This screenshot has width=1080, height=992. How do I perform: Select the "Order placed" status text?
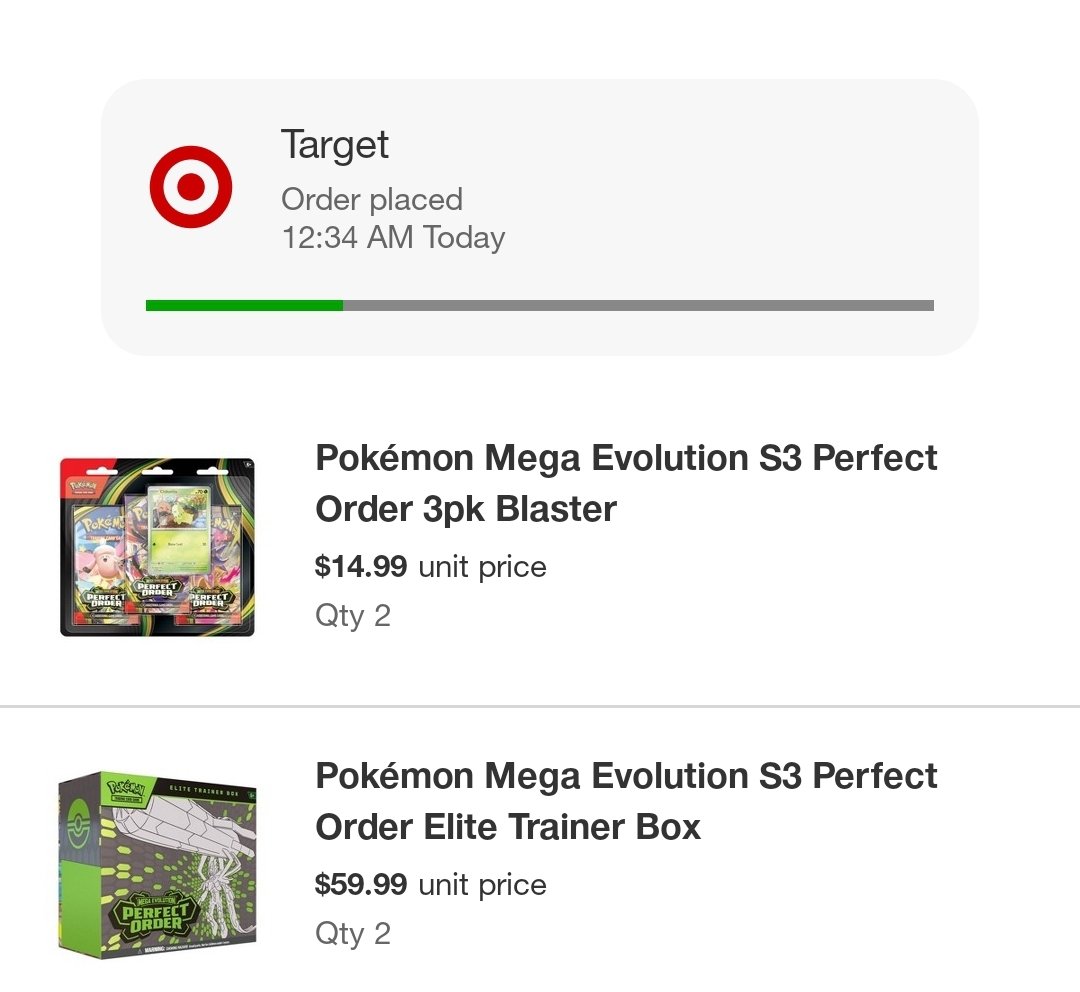(x=371, y=199)
